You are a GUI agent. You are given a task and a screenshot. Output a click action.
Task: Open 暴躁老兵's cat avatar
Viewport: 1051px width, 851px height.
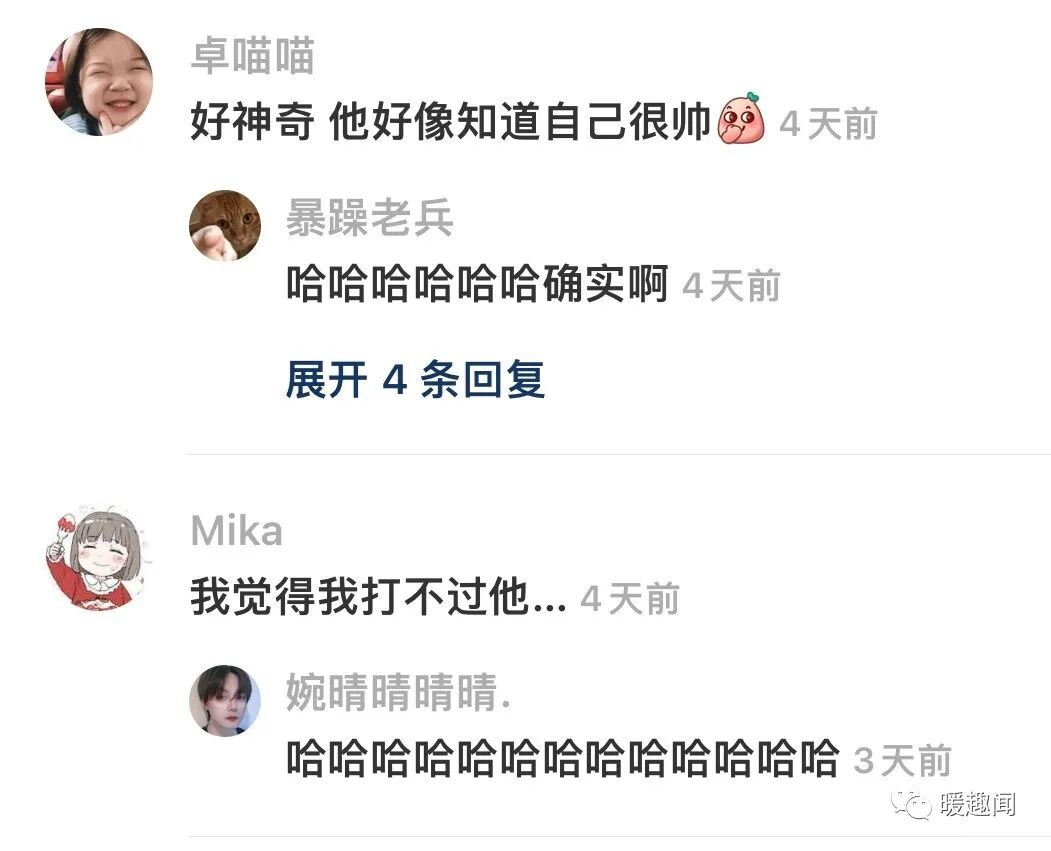coord(225,225)
